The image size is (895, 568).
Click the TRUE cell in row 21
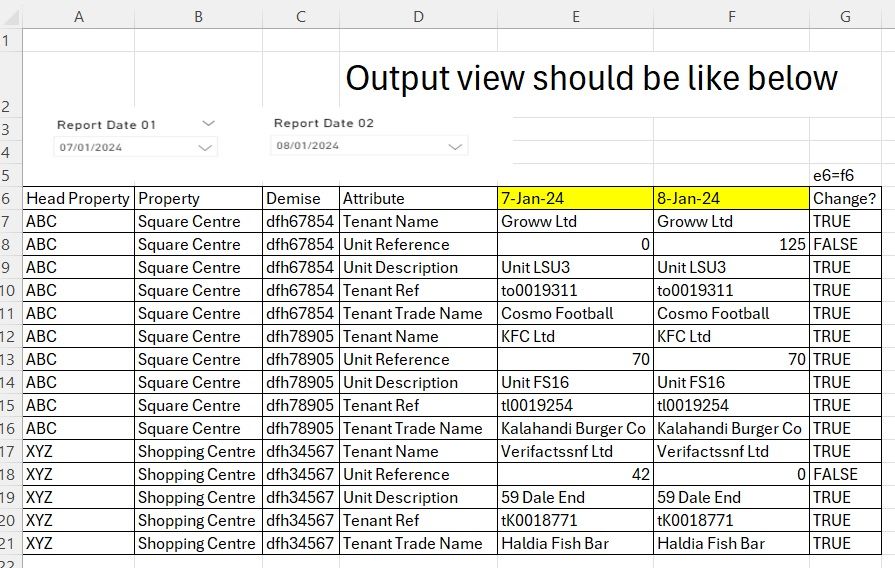[845, 543]
